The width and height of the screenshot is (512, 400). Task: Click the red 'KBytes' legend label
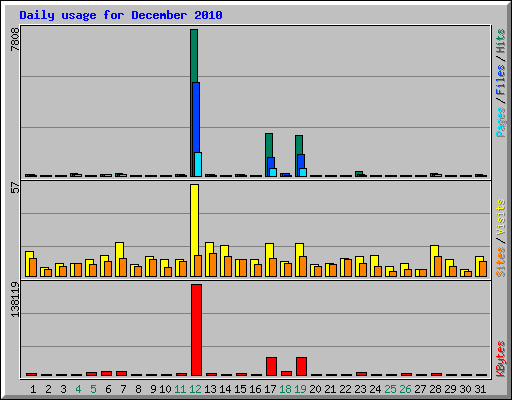500,359
